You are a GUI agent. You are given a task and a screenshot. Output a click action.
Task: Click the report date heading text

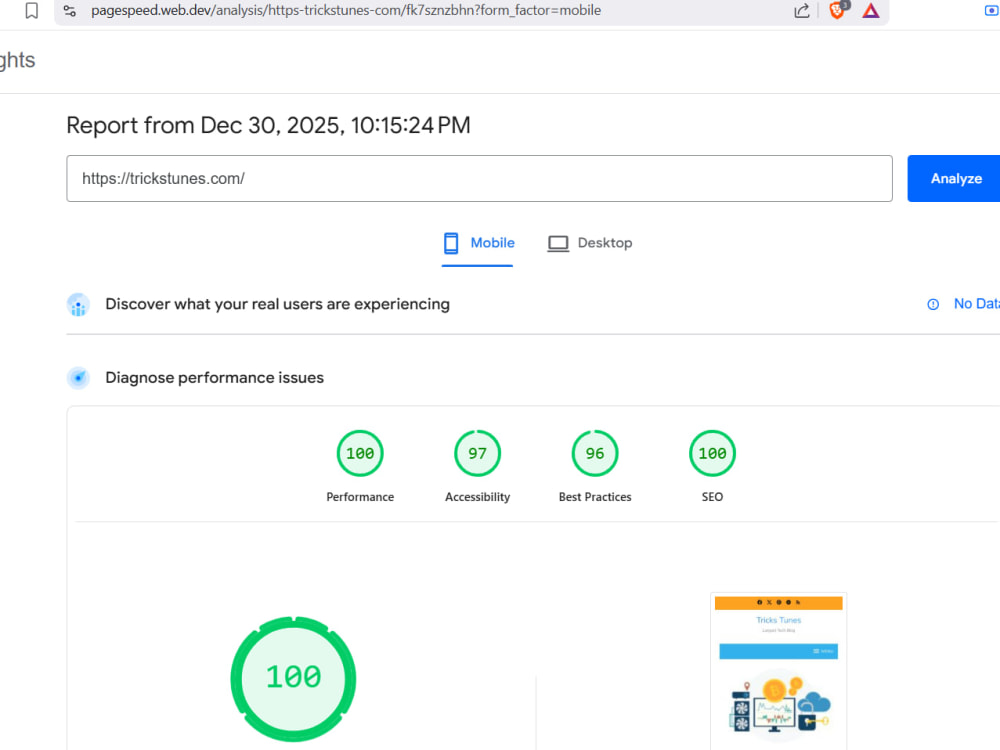(x=268, y=126)
